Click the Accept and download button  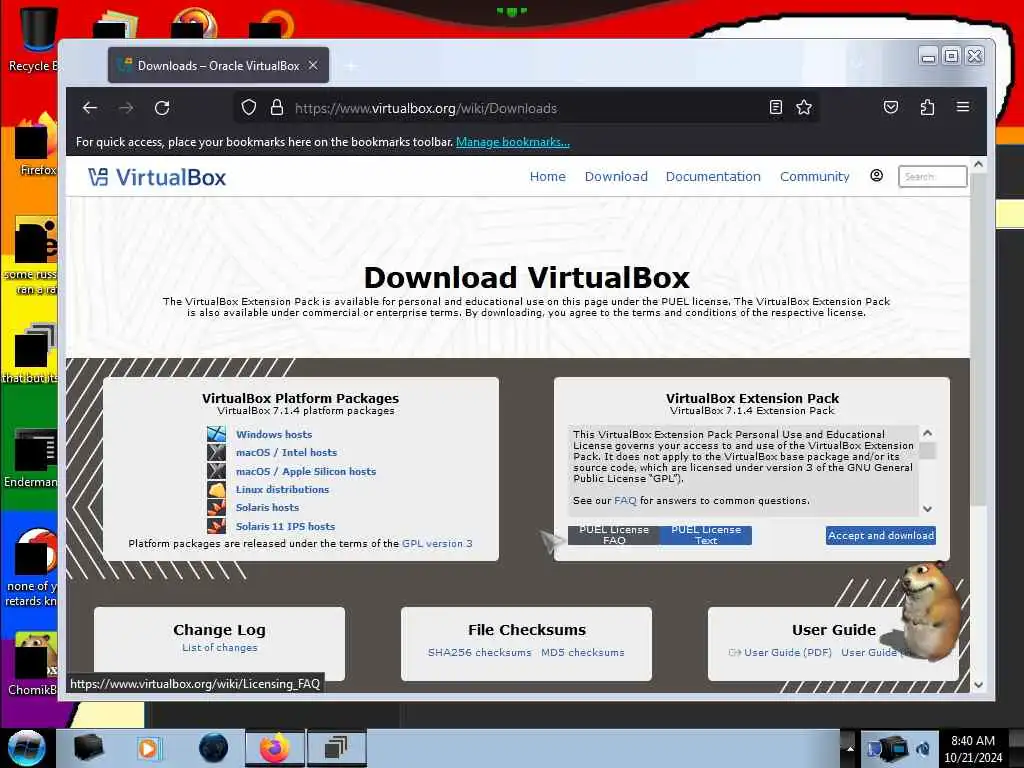click(880, 536)
